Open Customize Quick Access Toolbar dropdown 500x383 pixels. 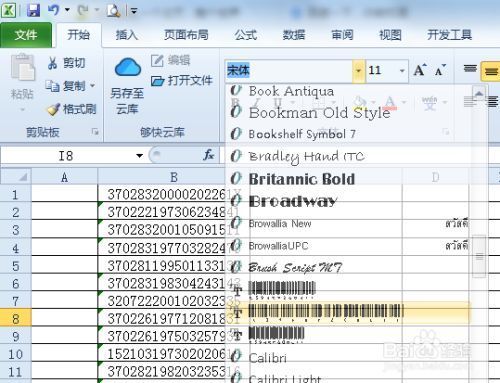(134, 11)
